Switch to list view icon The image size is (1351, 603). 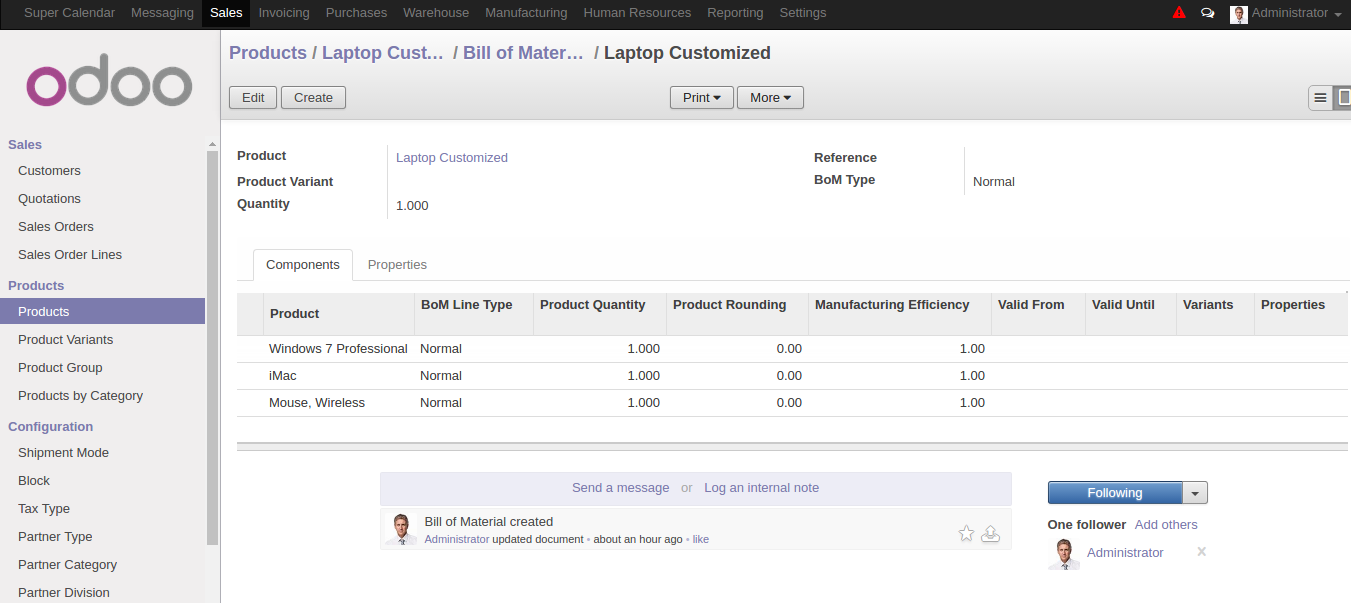point(1320,97)
